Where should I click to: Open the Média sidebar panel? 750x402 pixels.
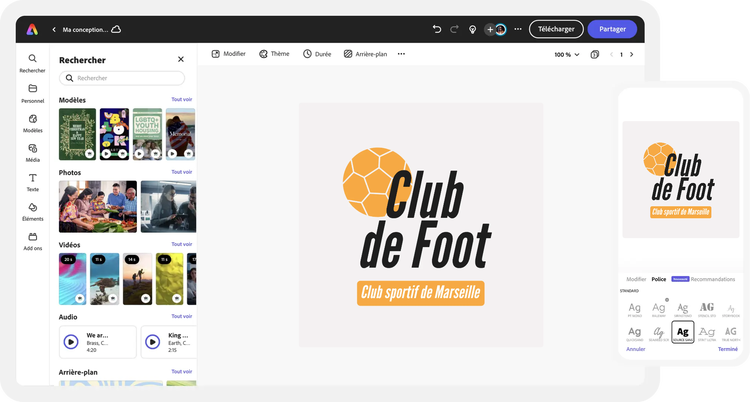(x=33, y=152)
